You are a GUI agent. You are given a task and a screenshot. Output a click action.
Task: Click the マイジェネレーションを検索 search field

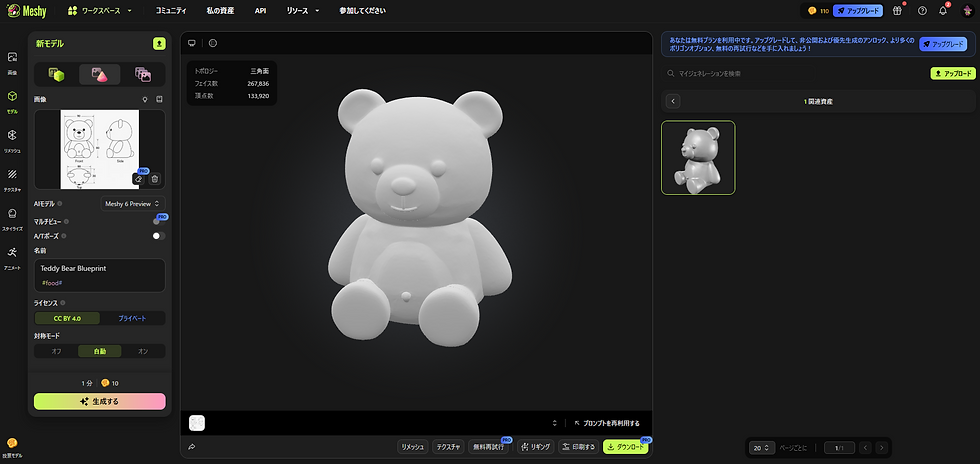(794, 74)
